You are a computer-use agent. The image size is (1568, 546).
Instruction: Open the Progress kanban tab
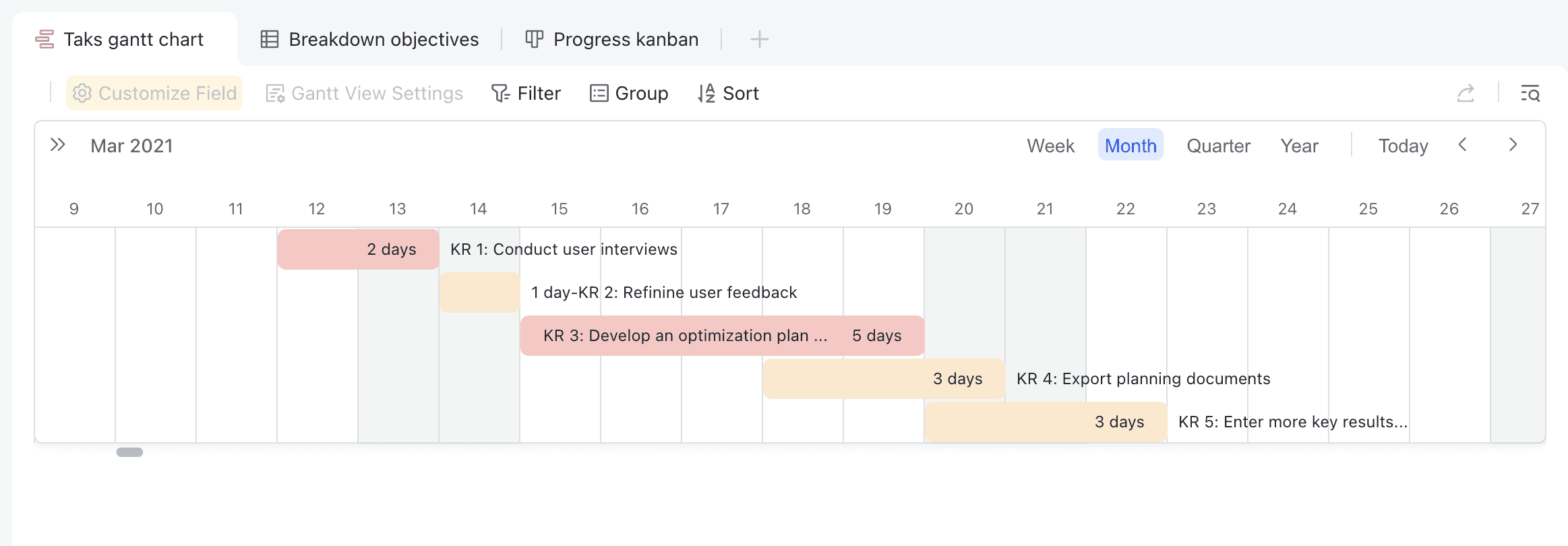(612, 39)
